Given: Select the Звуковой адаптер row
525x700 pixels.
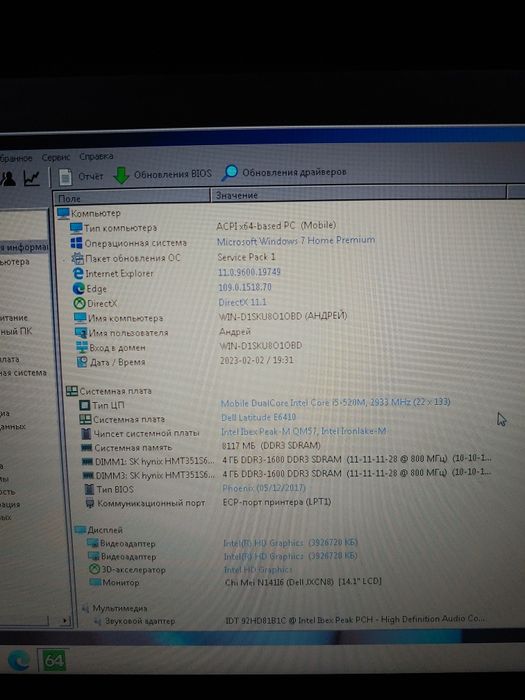Looking at the screenshot, I should (140, 621).
